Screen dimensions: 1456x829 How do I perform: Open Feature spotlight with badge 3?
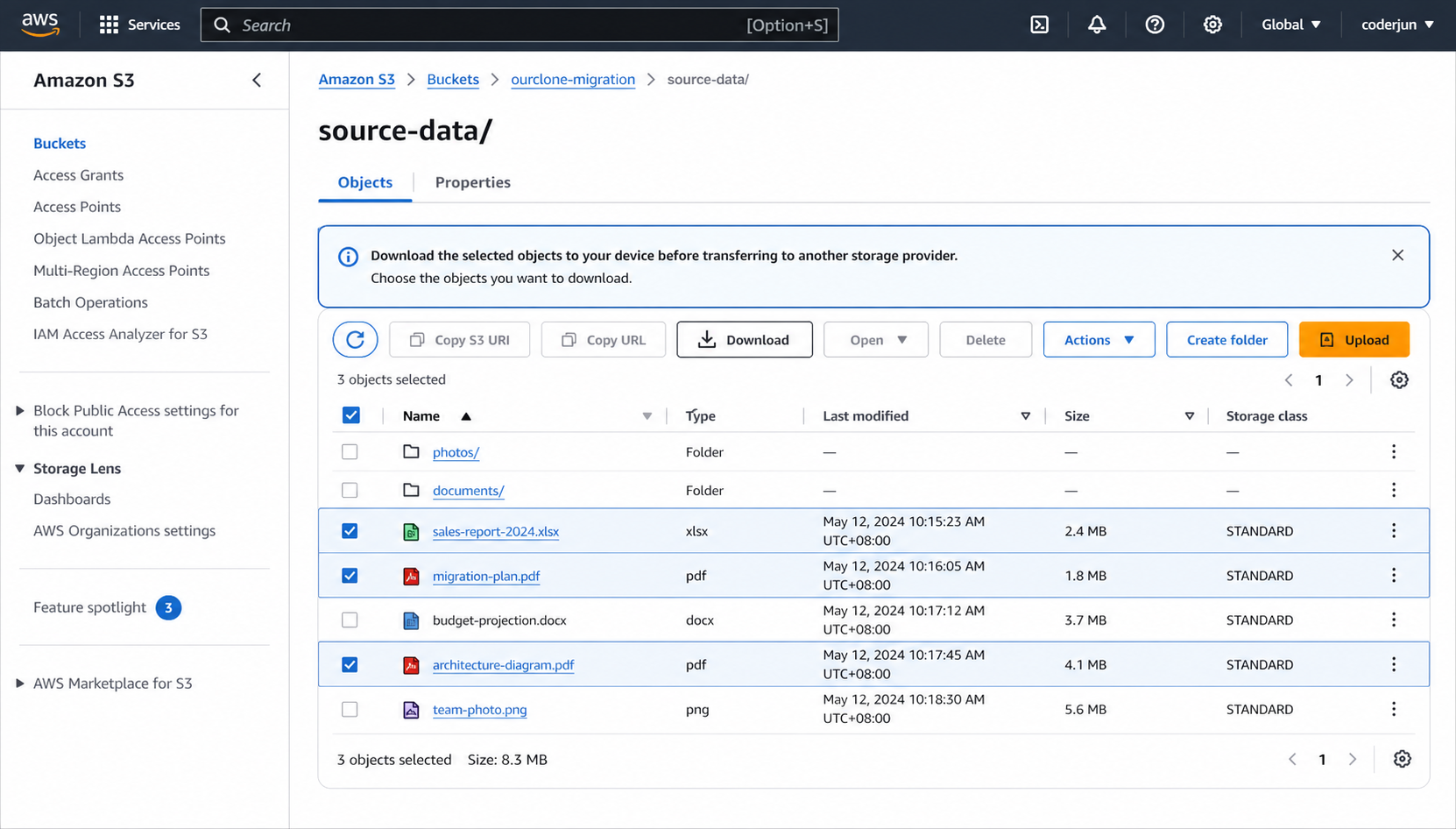[107, 607]
